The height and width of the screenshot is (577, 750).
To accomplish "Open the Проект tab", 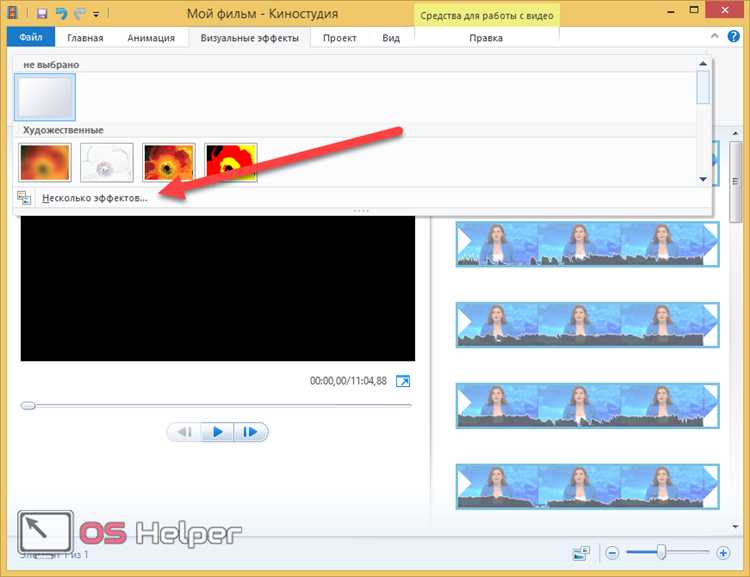I will [340, 38].
